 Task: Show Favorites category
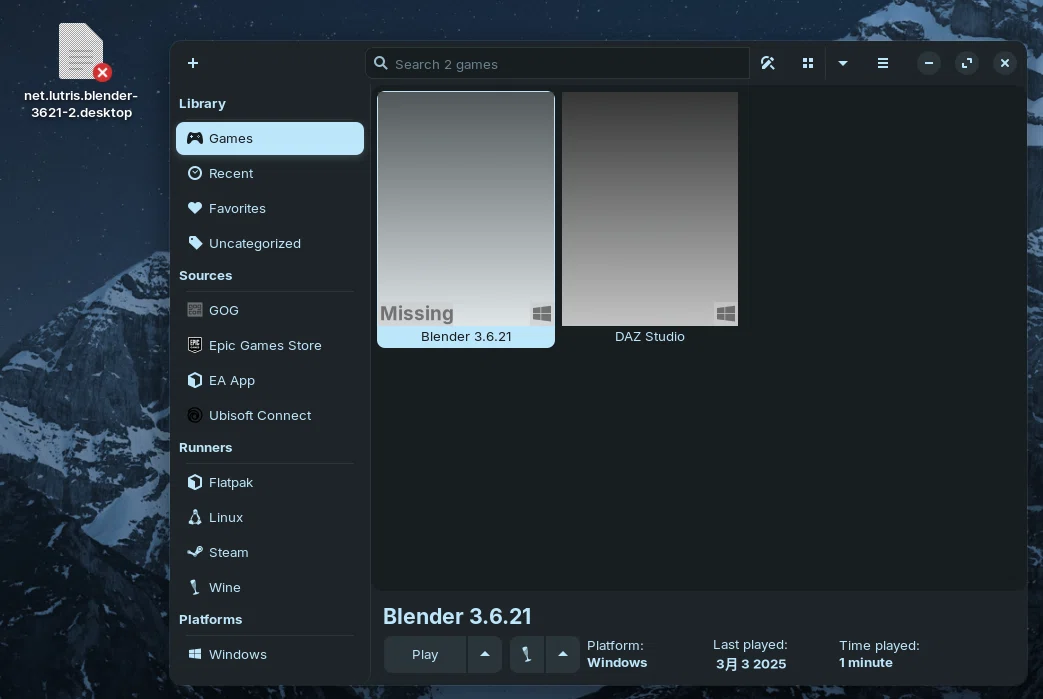click(269, 209)
